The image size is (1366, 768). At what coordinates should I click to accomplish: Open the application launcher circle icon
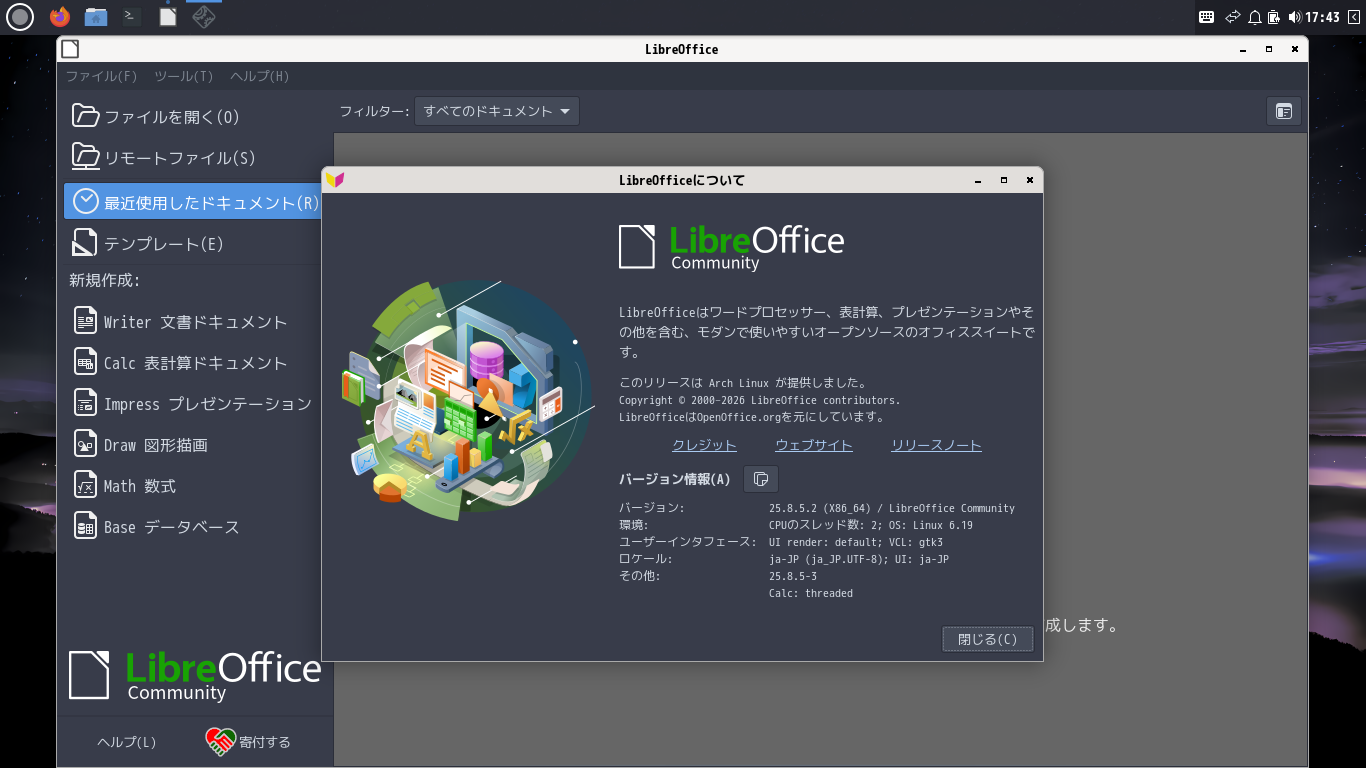[x=20, y=16]
